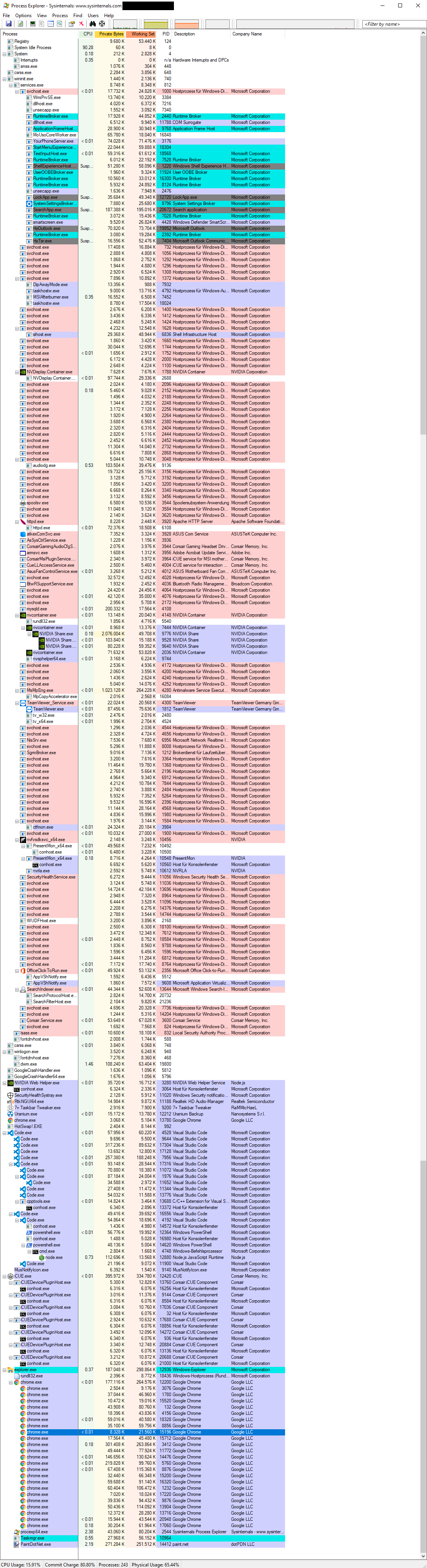Click the OfficeClickToRun.exe icon

coord(23,970)
